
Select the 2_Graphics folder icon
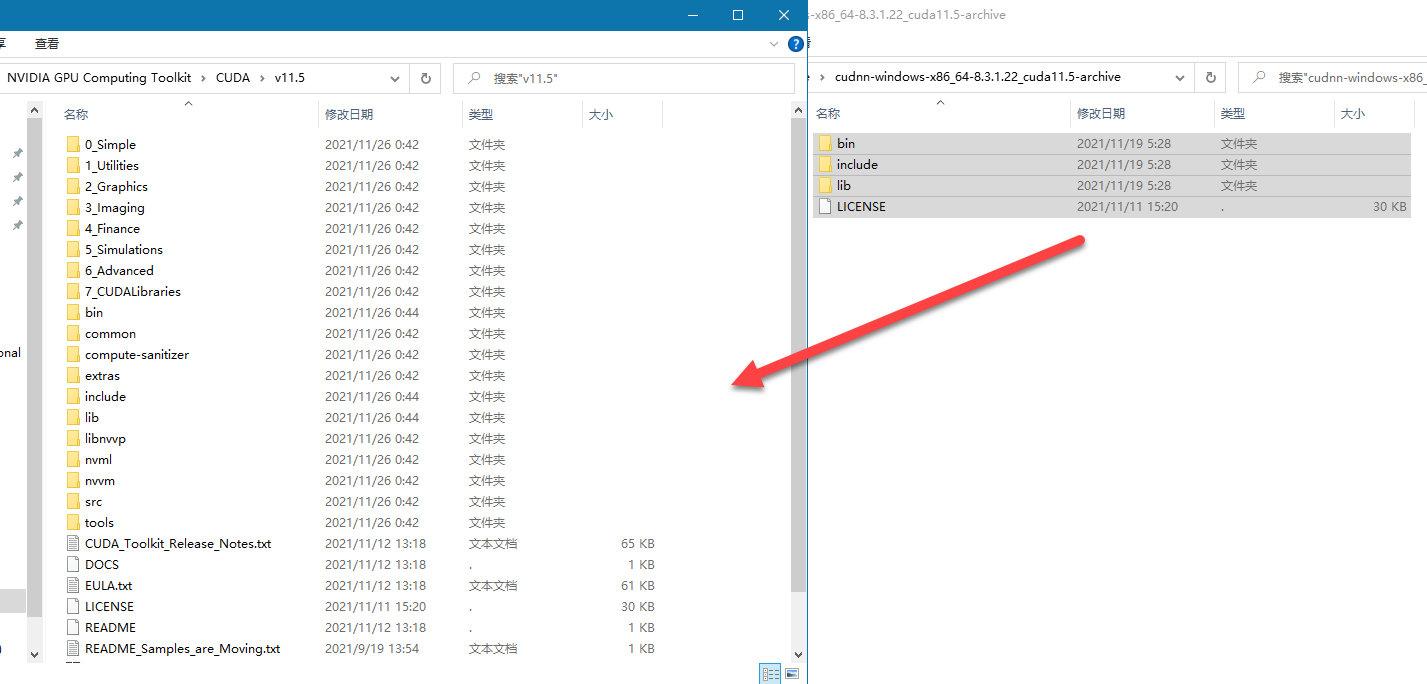72,186
